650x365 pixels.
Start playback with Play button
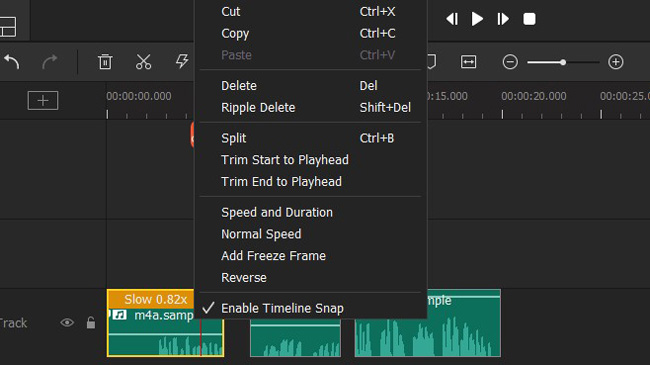[x=477, y=19]
